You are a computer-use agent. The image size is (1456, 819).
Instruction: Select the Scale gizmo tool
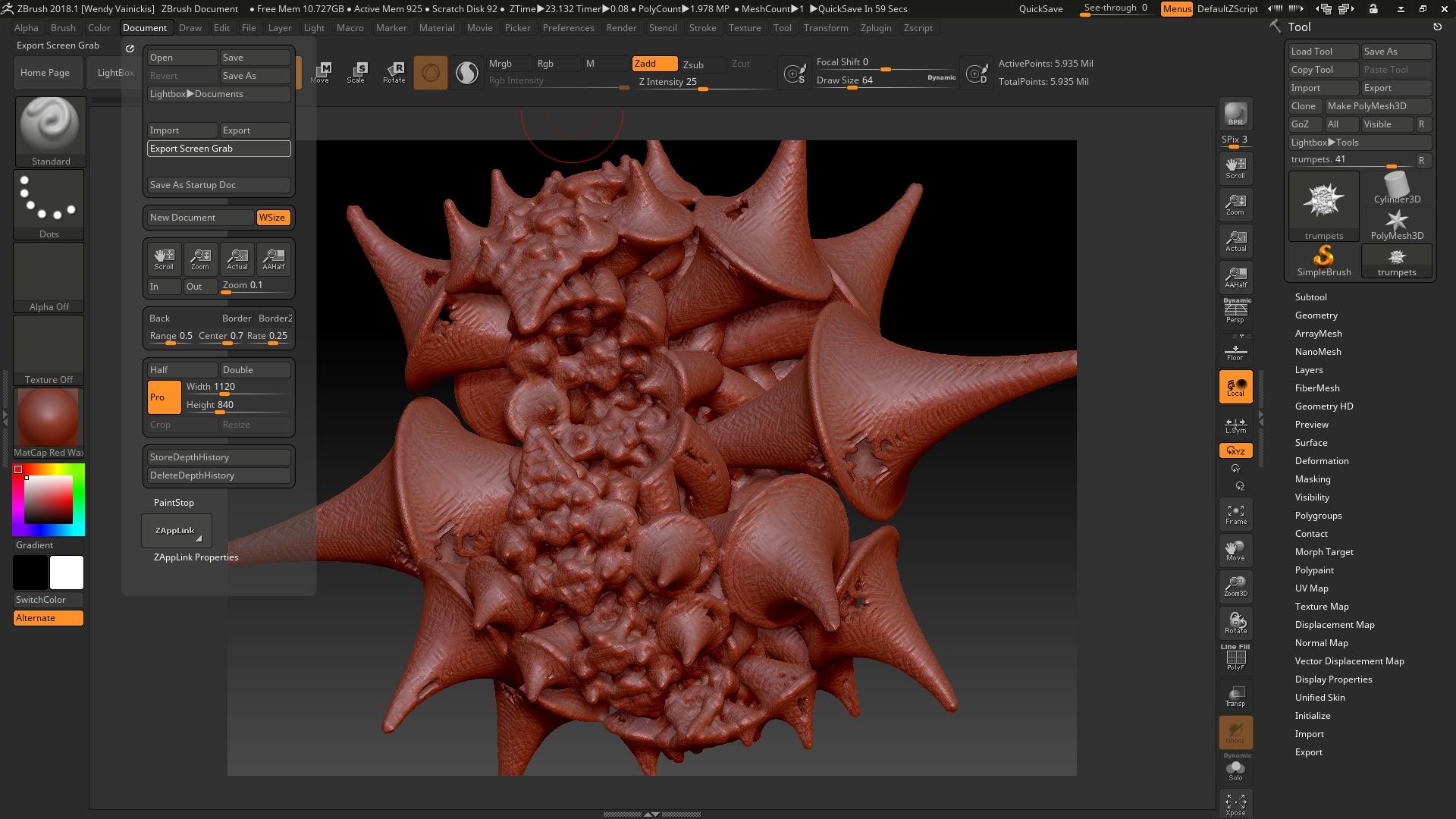[x=356, y=73]
